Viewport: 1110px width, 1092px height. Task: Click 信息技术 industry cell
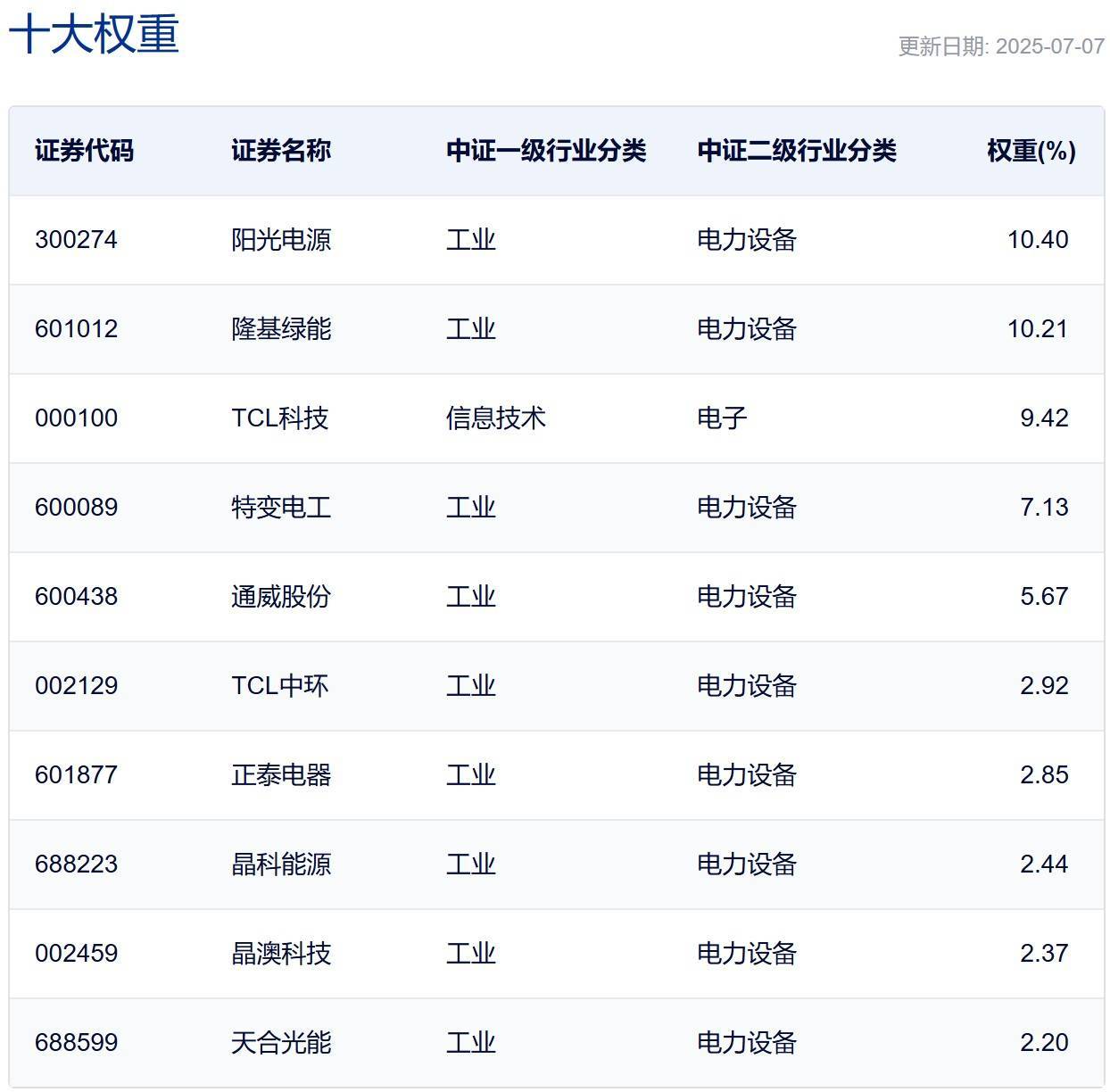(x=495, y=418)
